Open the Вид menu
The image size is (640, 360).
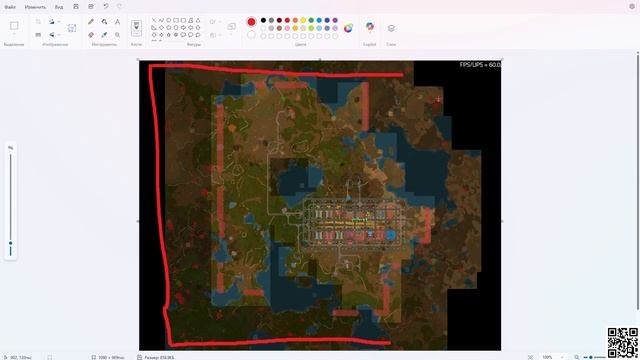tap(59, 7)
